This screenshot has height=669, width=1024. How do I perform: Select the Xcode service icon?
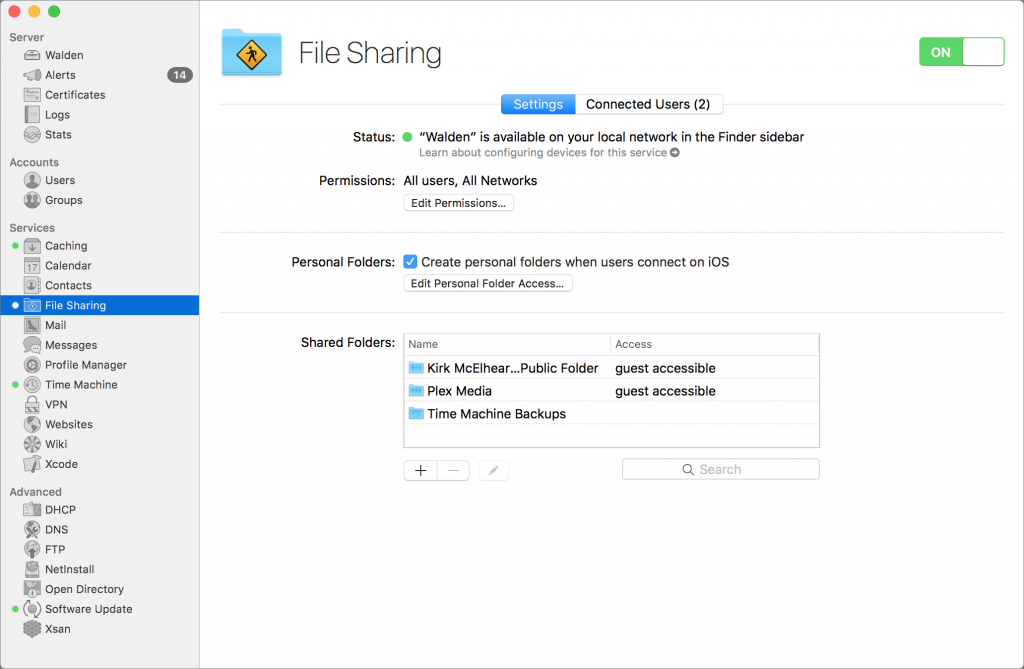[x=32, y=464]
